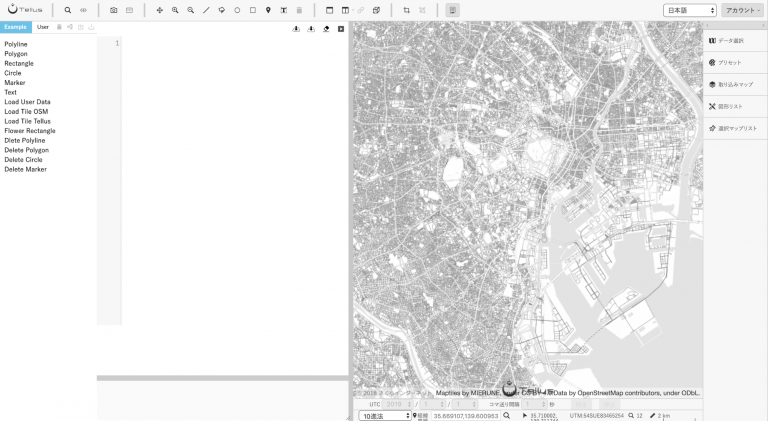Pick the rectangle drawing tool
The width and height of the screenshot is (768, 421).
pyautogui.click(x=253, y=10)
